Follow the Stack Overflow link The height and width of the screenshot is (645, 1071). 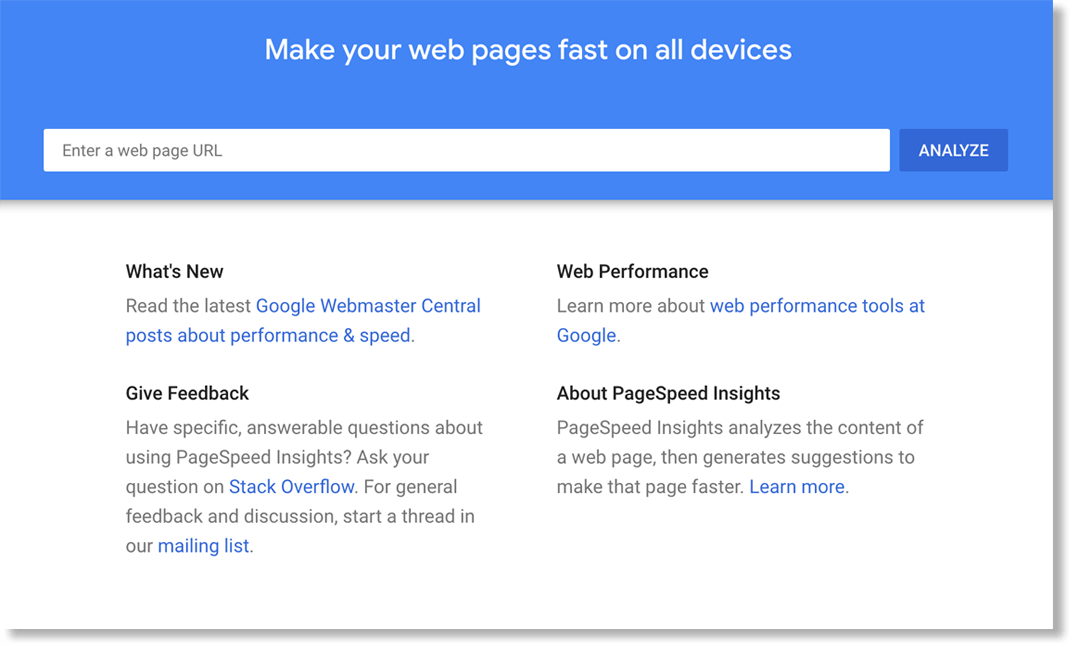point(291,487)
